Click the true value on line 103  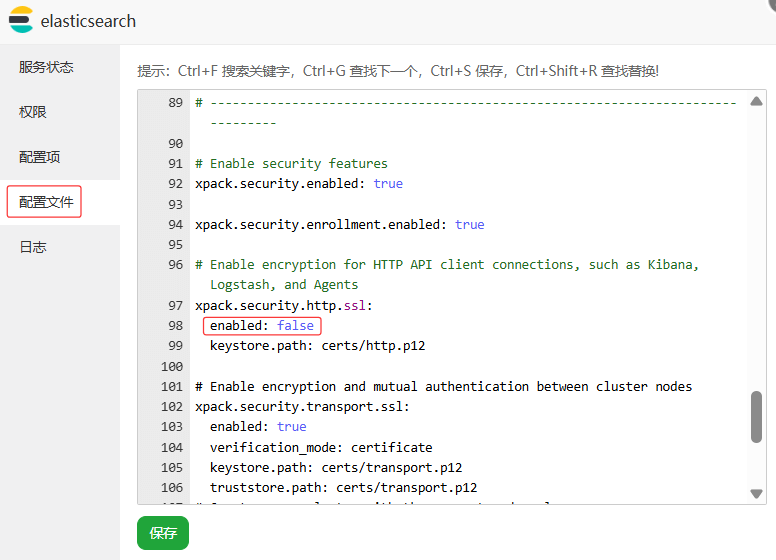point(291,427)
